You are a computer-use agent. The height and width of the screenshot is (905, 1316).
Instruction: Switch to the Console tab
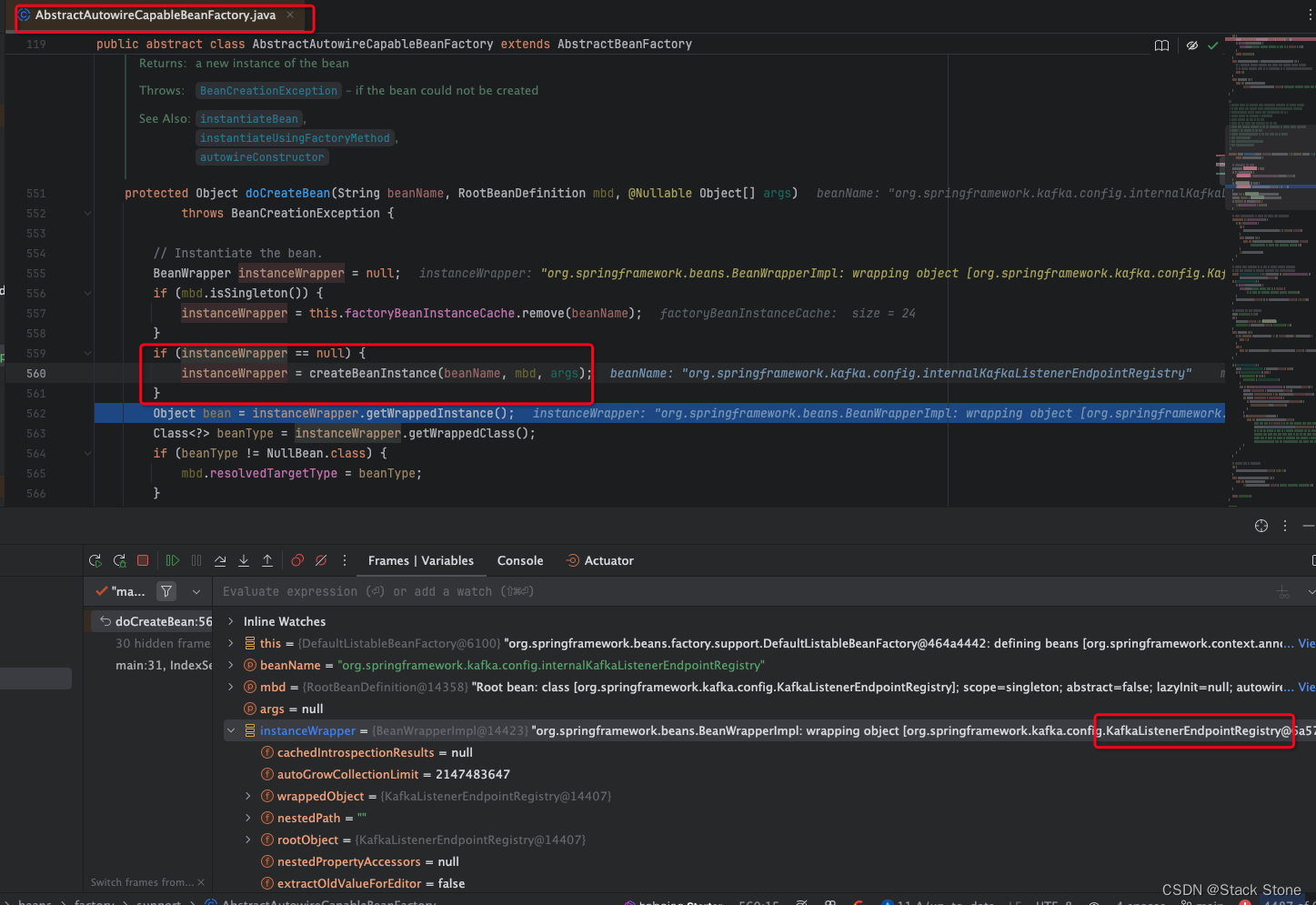(x=520, y=561)
